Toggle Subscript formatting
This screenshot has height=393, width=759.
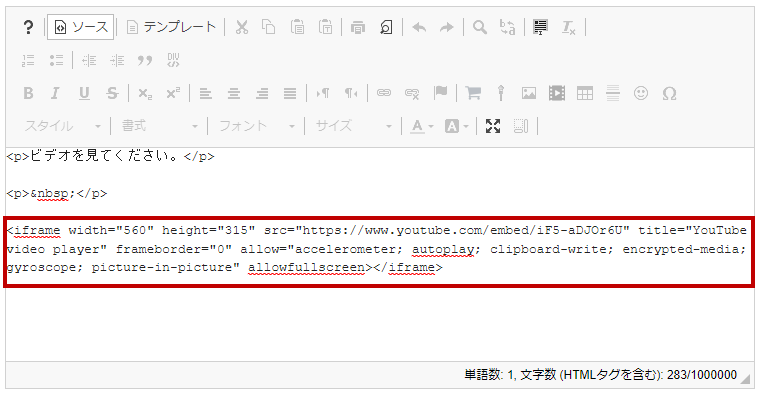[145, 93]
